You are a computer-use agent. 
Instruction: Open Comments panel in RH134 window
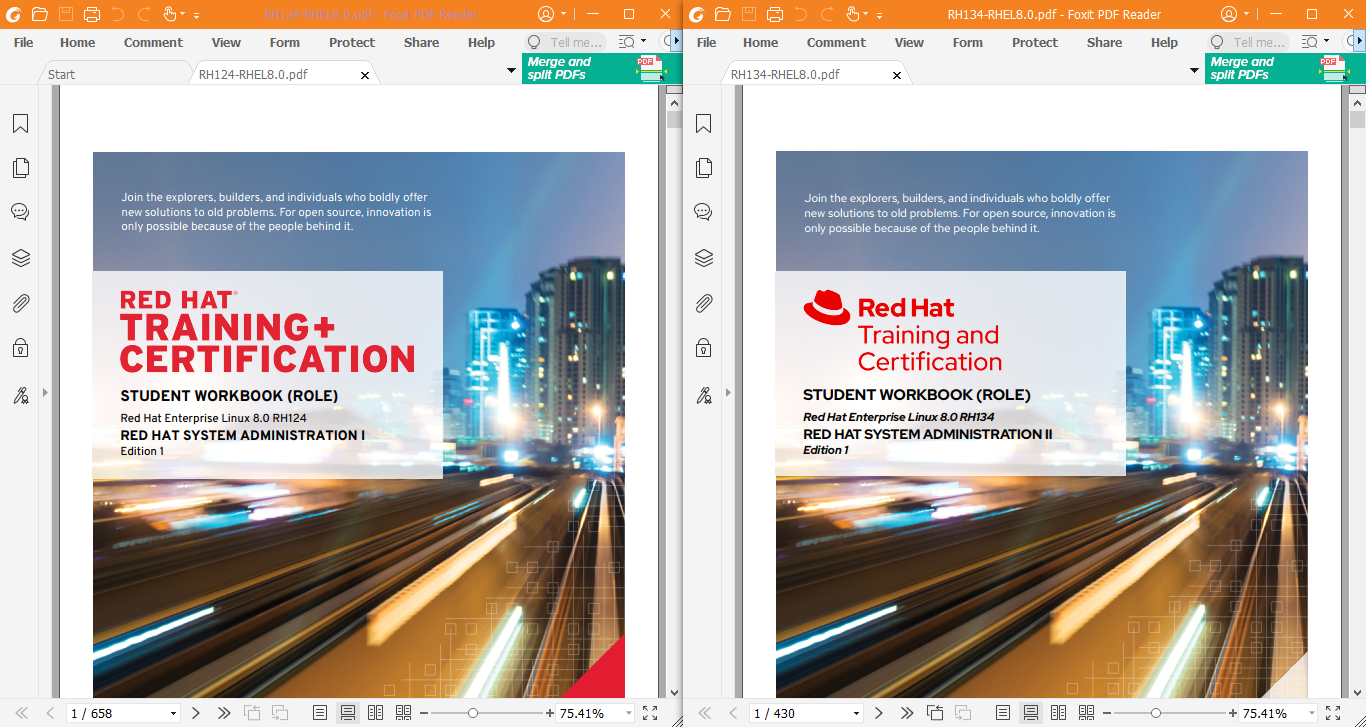pyautogui.click(x=703, y=212)
